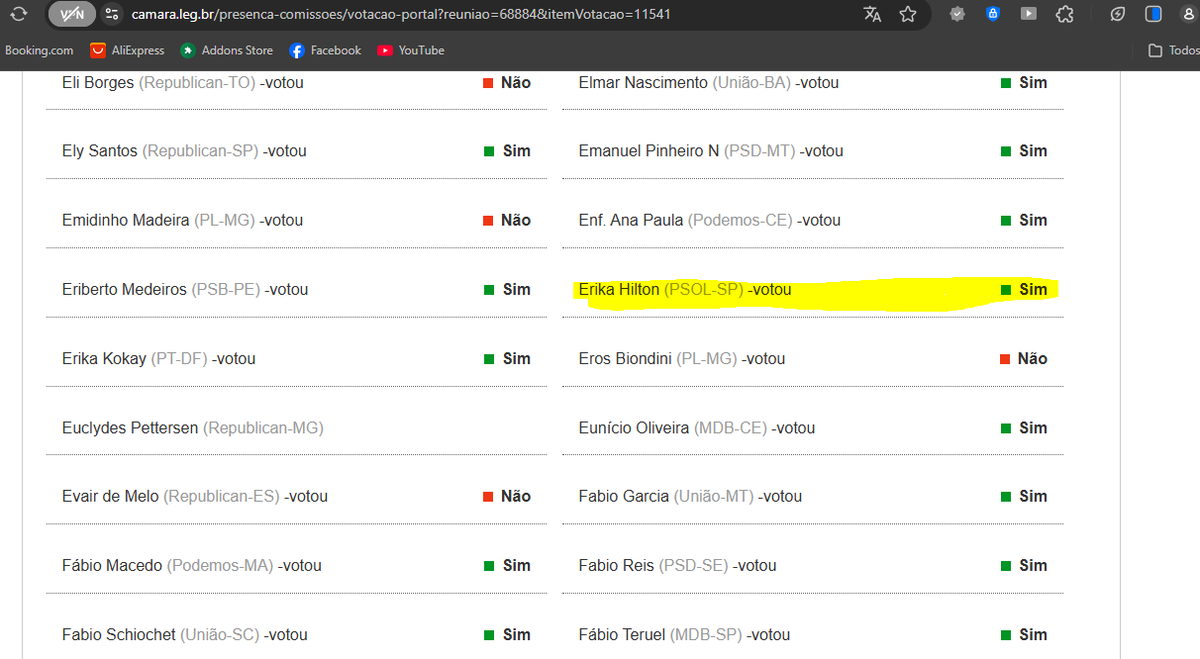Click the Sim vote of Fabio Reis

tap(1024, 565)
